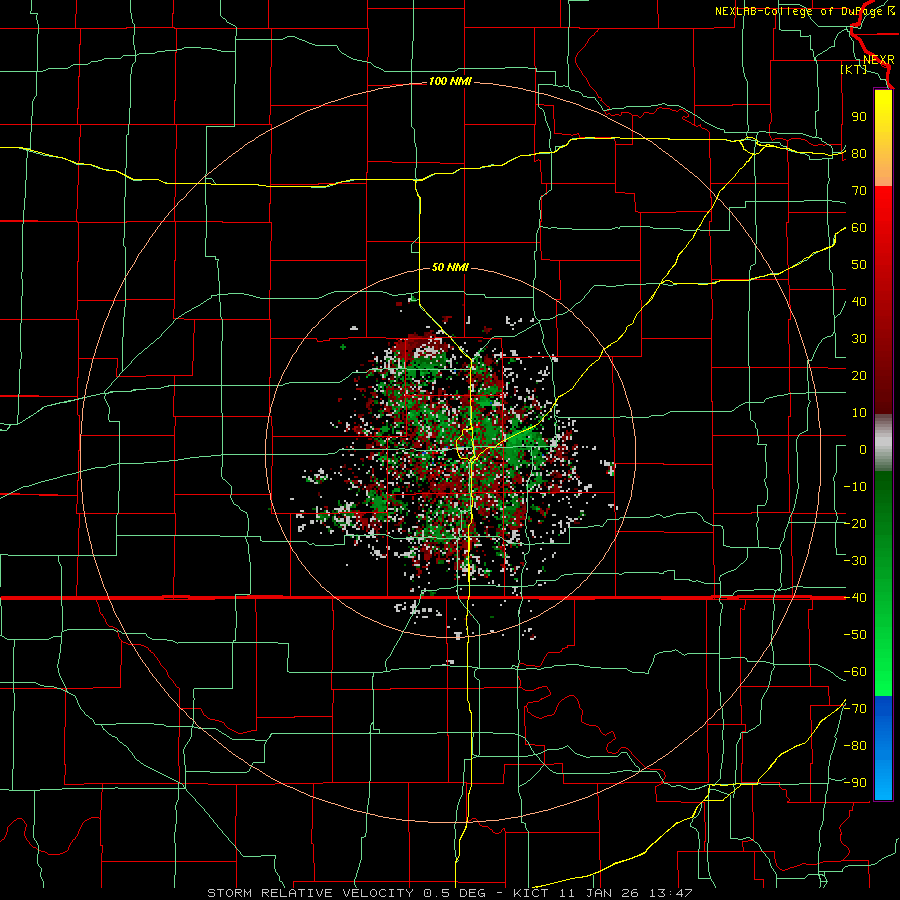This screenshot has width=900, height=900.
Task: Click the -50 value on the velocity scale
Action: 855,635
